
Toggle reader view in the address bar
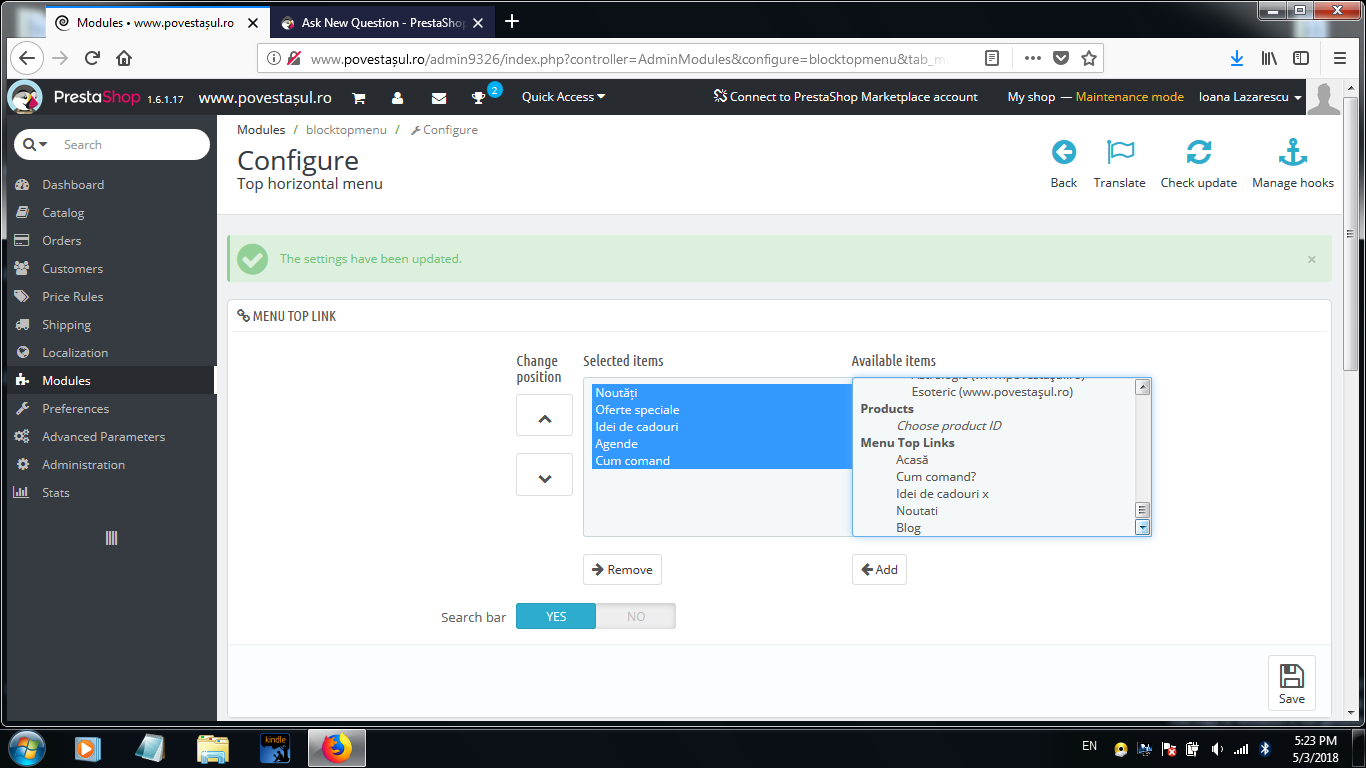click(x=992, y=58)
